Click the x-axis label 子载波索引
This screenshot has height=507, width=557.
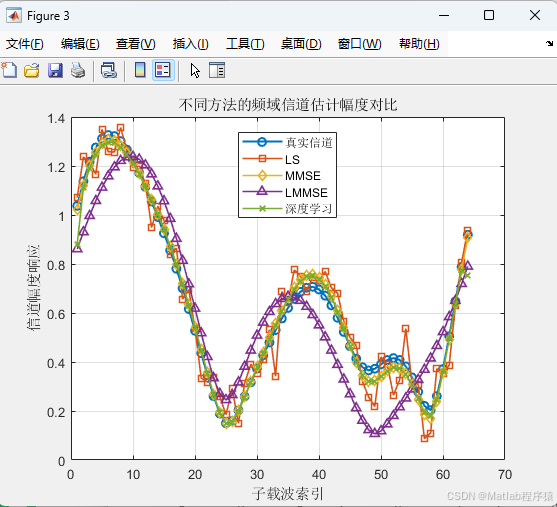coord(288,493)
